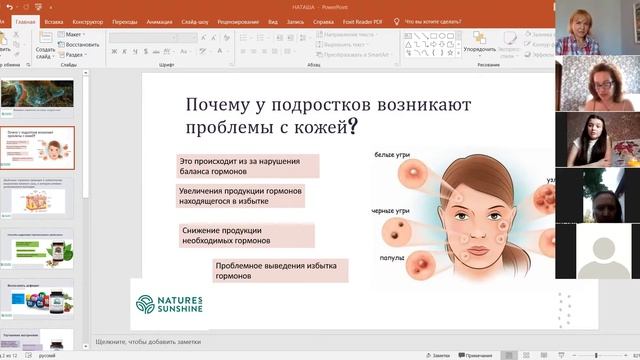640x360 pixels.
Task: Toggle the Заметки notes button in status bar
Action: (x=438, y=356)
